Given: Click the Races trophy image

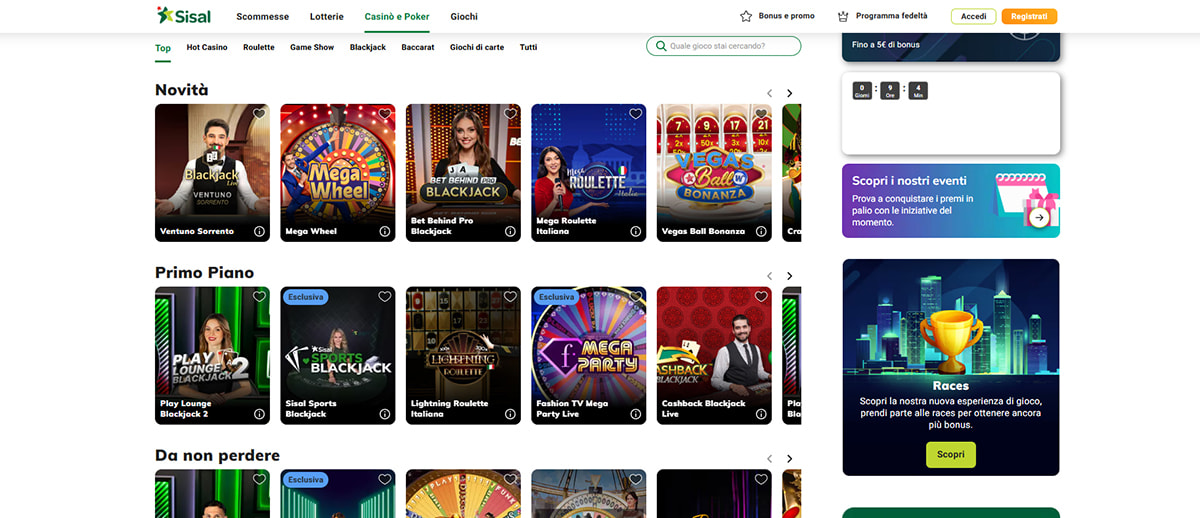Looking at the screenshot, I should click(951, 341).
